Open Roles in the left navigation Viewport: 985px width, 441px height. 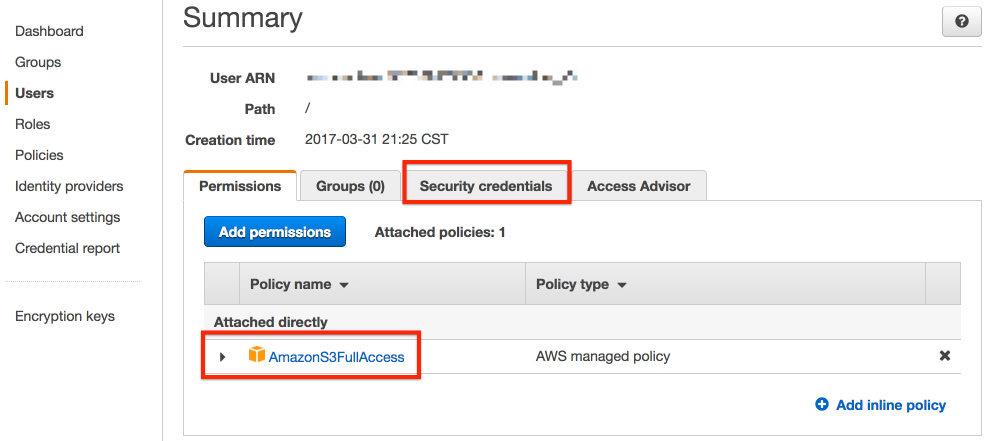pos(33,124)
